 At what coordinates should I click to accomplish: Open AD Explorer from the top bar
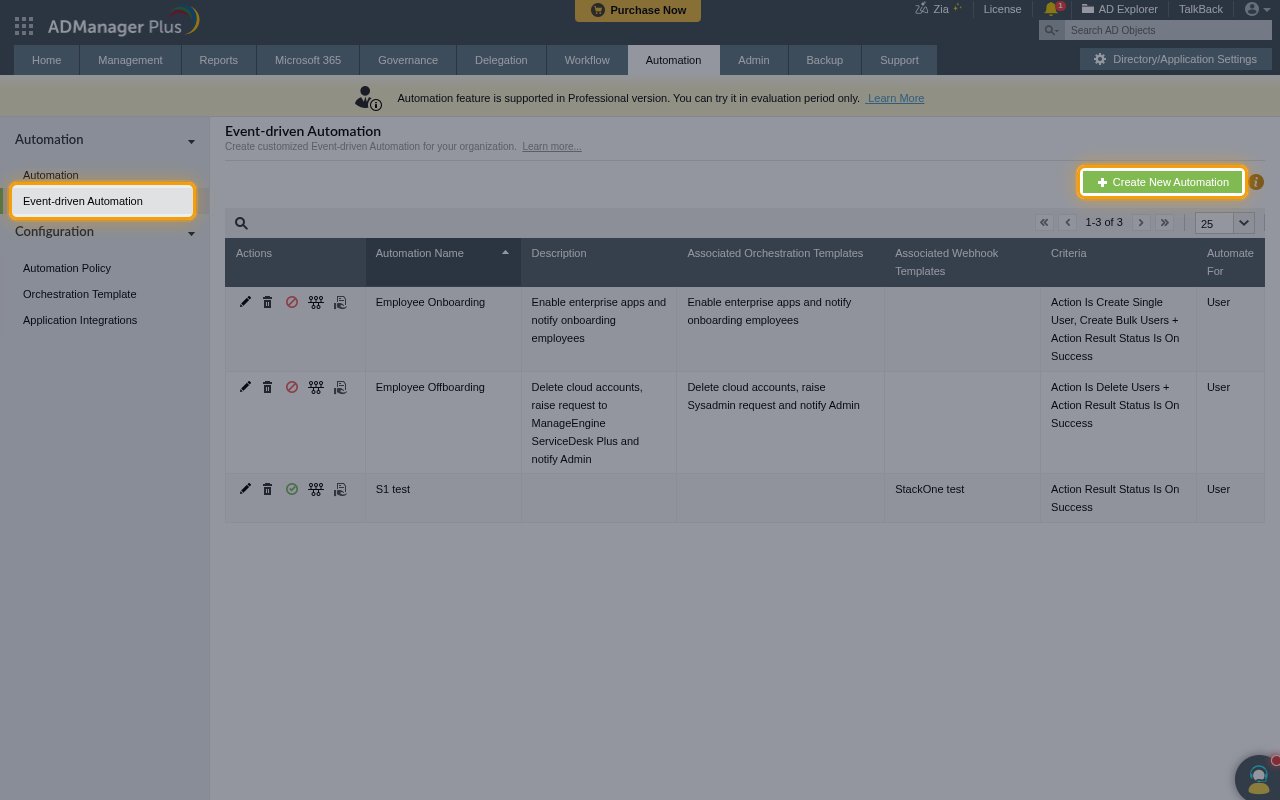(x=1119, y=9)
